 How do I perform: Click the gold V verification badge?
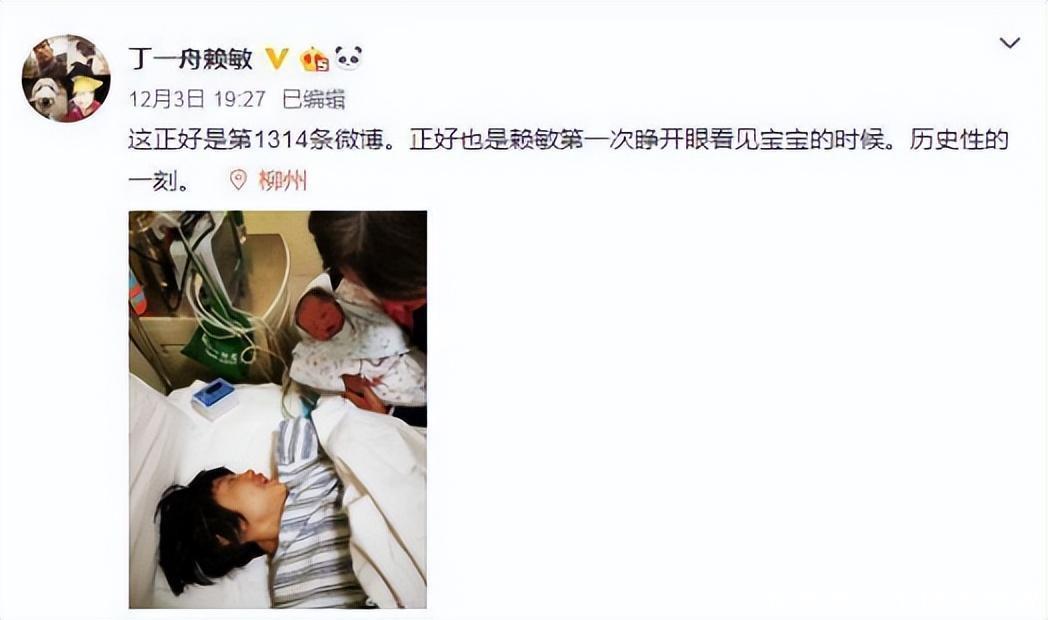coord(277,59)
